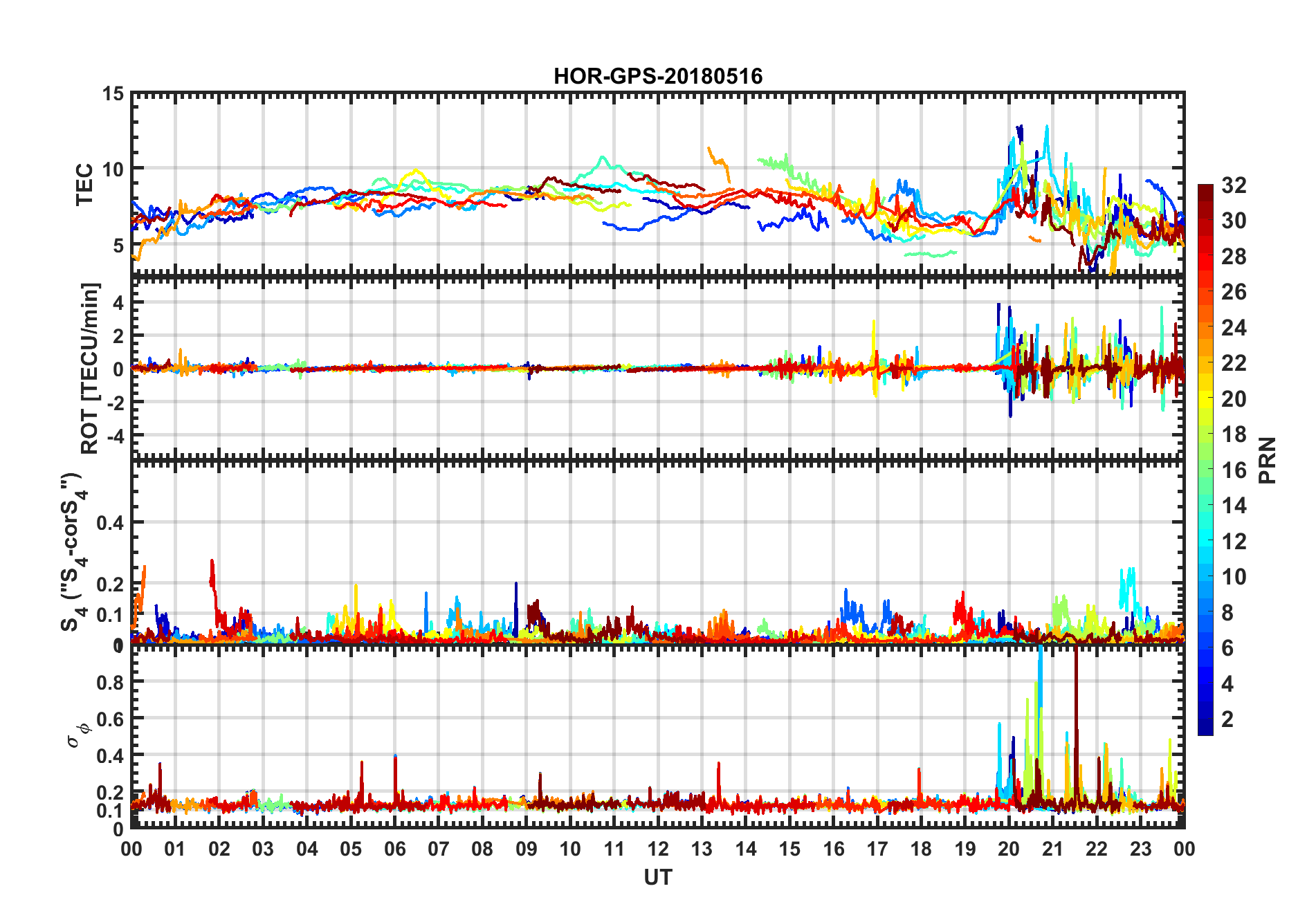Select the 11 hour tick on the UT axis
Image resolution: width=1316 pixels, height=920 pixels.
click(x=614, y=849)
